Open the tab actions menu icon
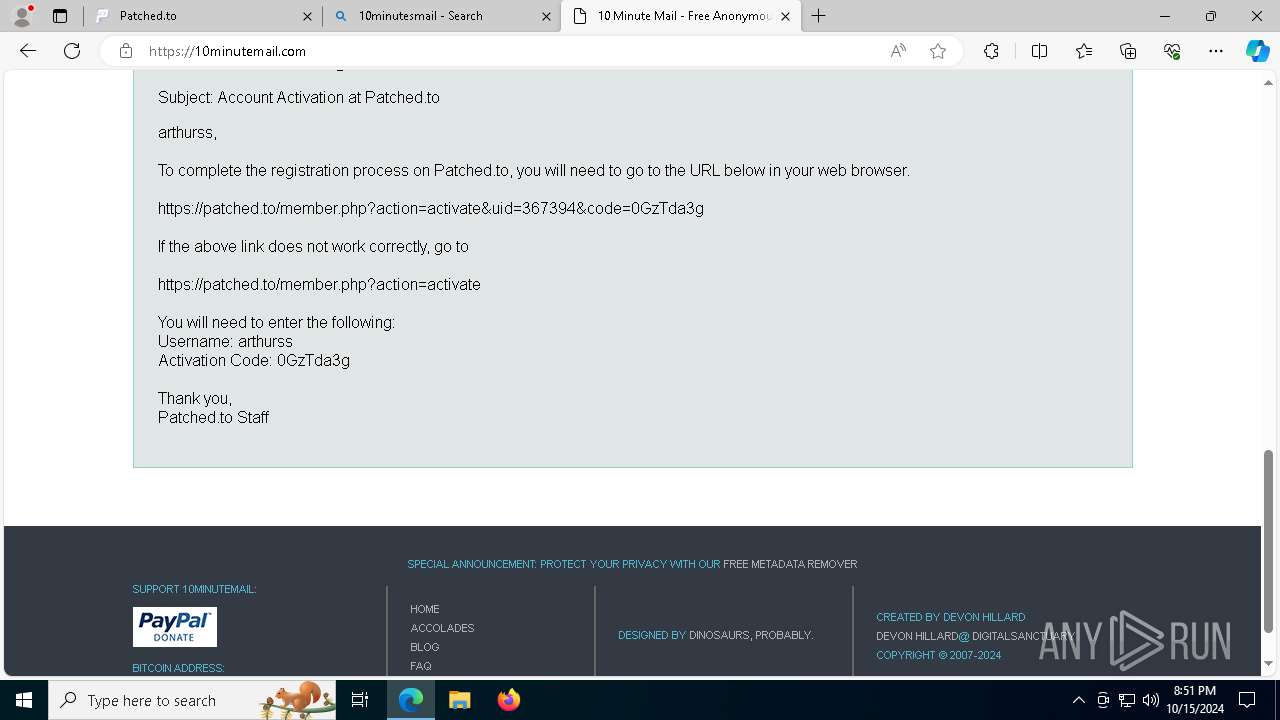Screen dimensions: 1280x720 pyautogui.click(x=60, y=16)
